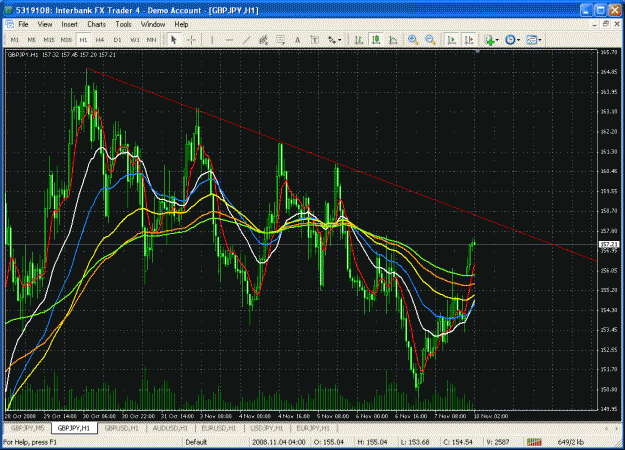Set timeframe to MN monthly

[151, 40]
